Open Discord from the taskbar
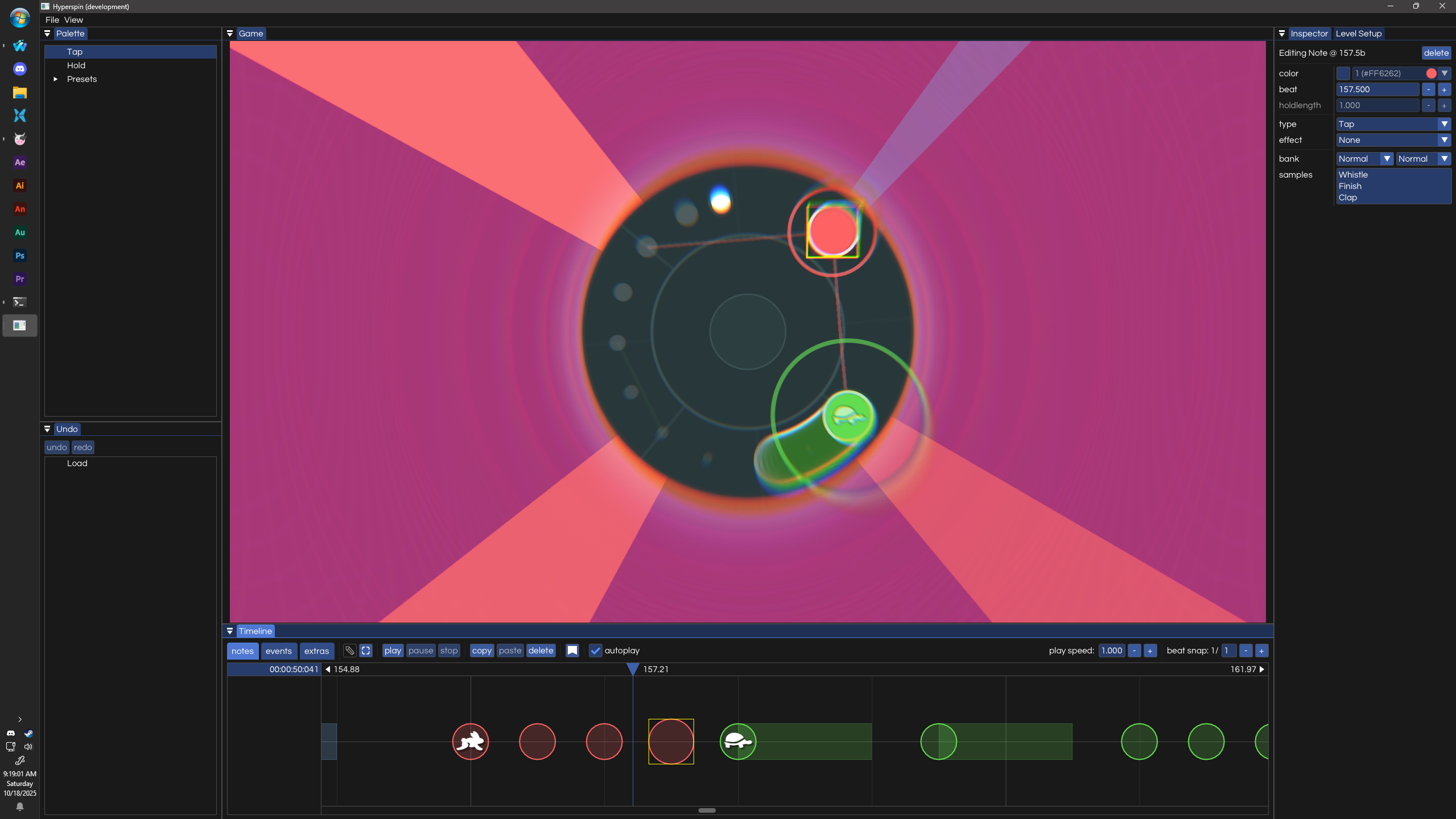This screenshot has width=1456, height=819. pos(20,69)
